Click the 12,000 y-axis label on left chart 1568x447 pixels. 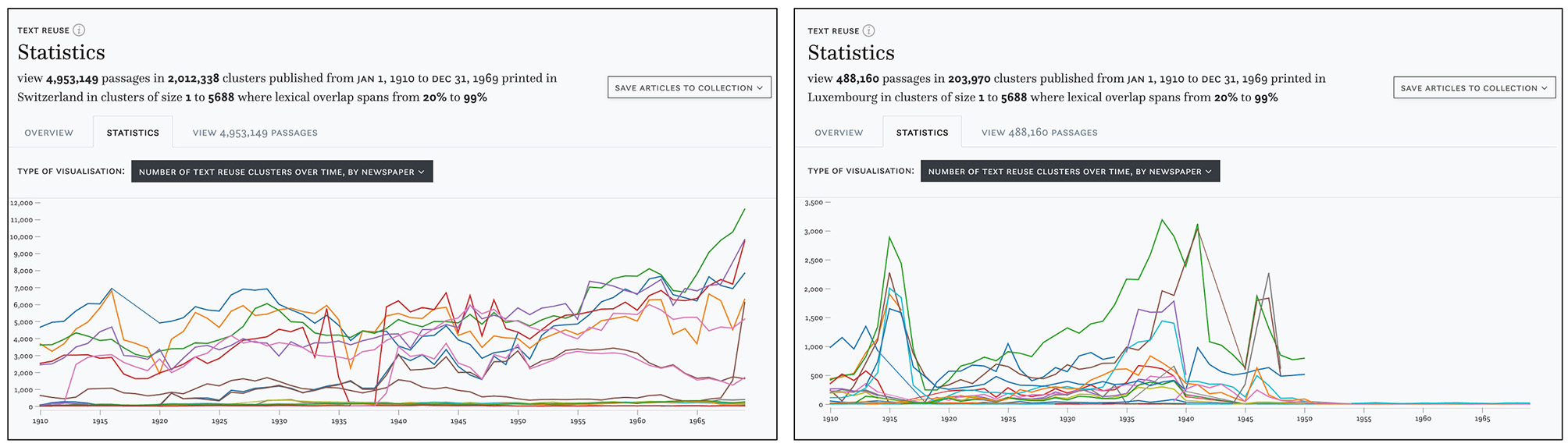21,203
